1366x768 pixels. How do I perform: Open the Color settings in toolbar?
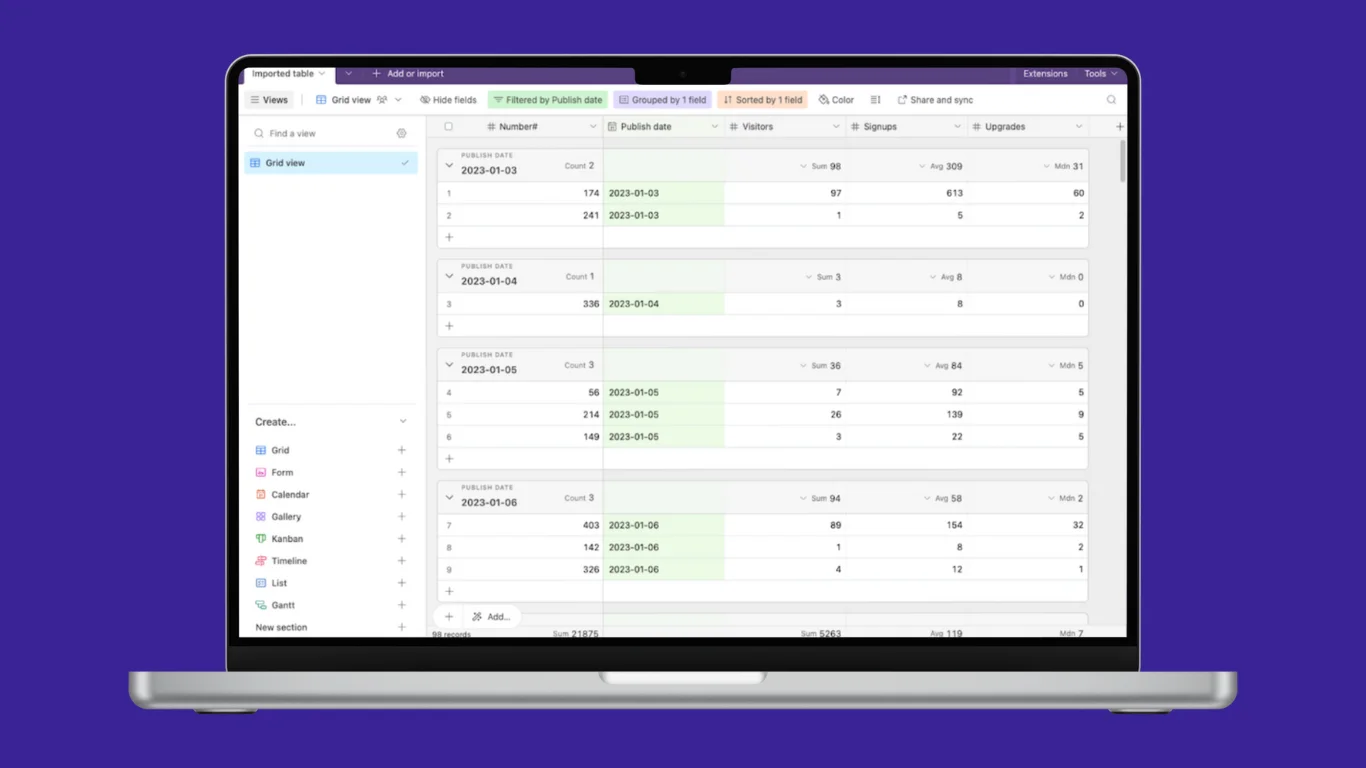click(x=836, y=99)
